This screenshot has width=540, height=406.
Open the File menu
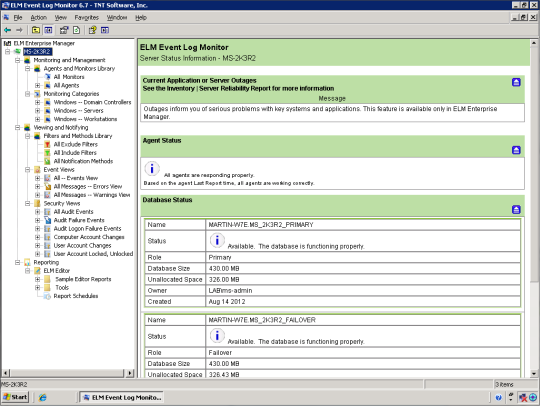(18, 18)
